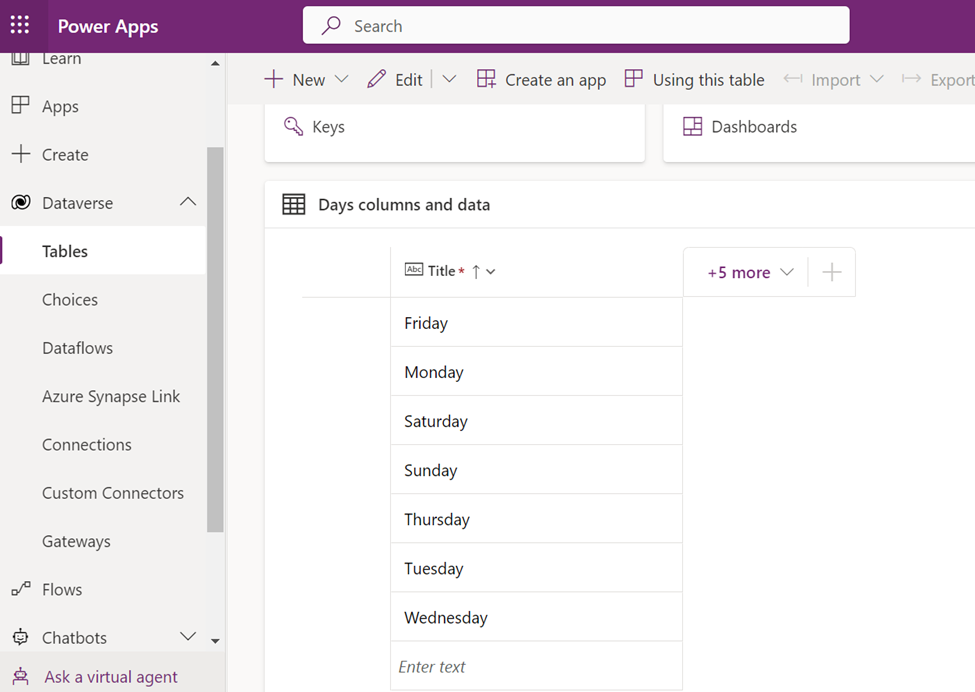Click the Using this table icon

click(633, 78)
